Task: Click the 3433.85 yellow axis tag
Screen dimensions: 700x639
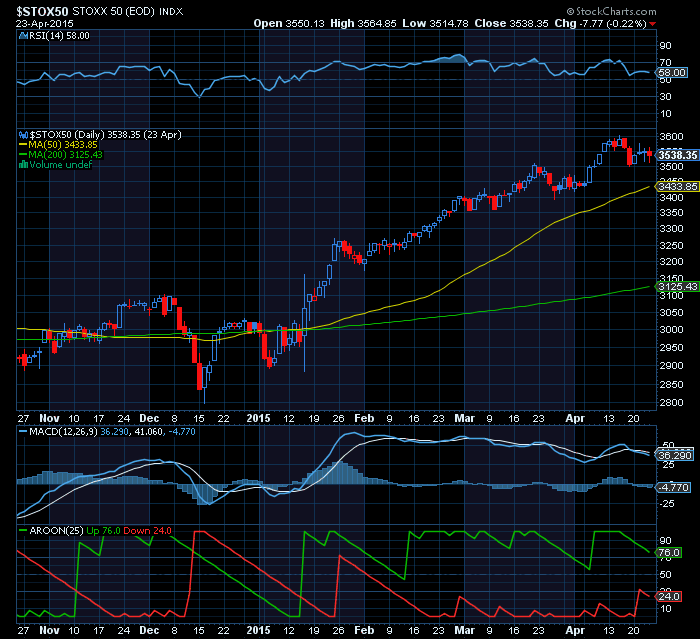Action: pos(677,187)
